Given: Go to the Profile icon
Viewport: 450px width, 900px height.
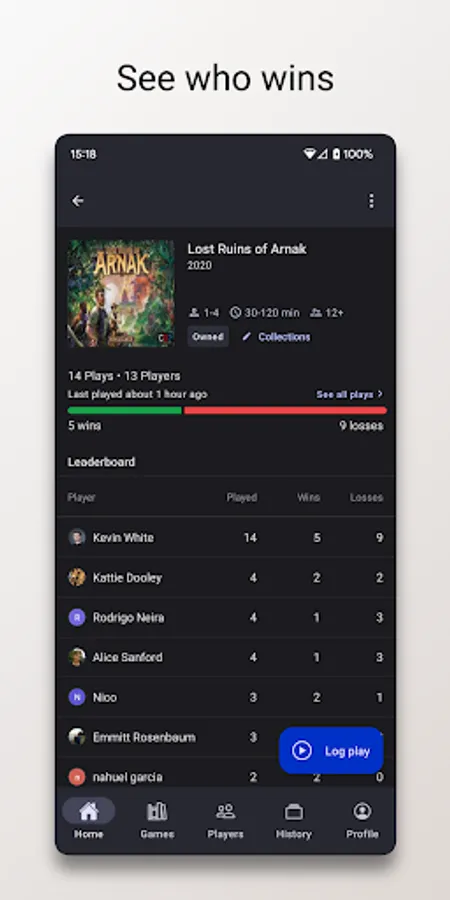Looking at the screenshot, I should pos(362,811).
